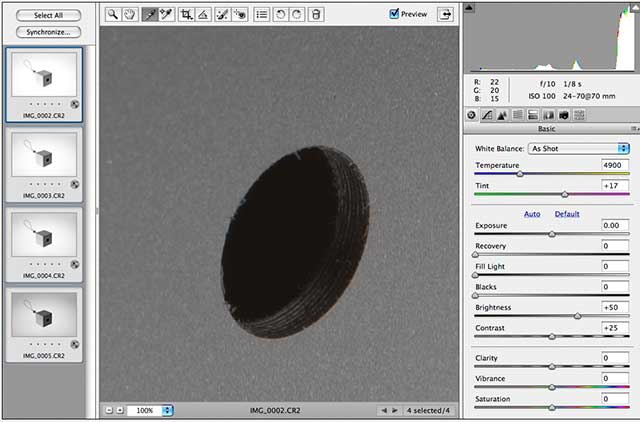Click the Exposure value field showing 0.00
This screenshot has width=640, height=422.
(615, 225)
